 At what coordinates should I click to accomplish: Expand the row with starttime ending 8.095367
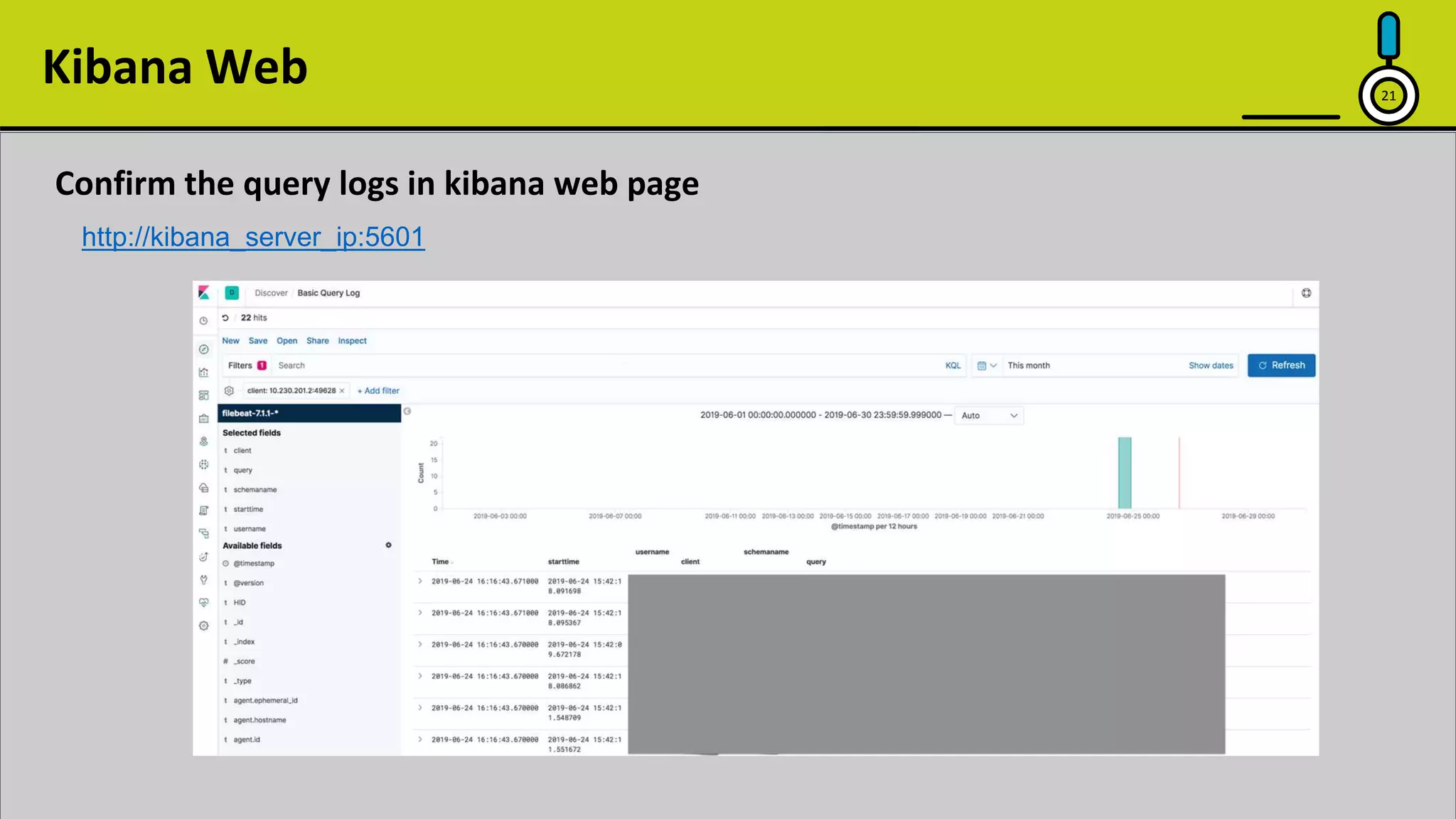420,612
